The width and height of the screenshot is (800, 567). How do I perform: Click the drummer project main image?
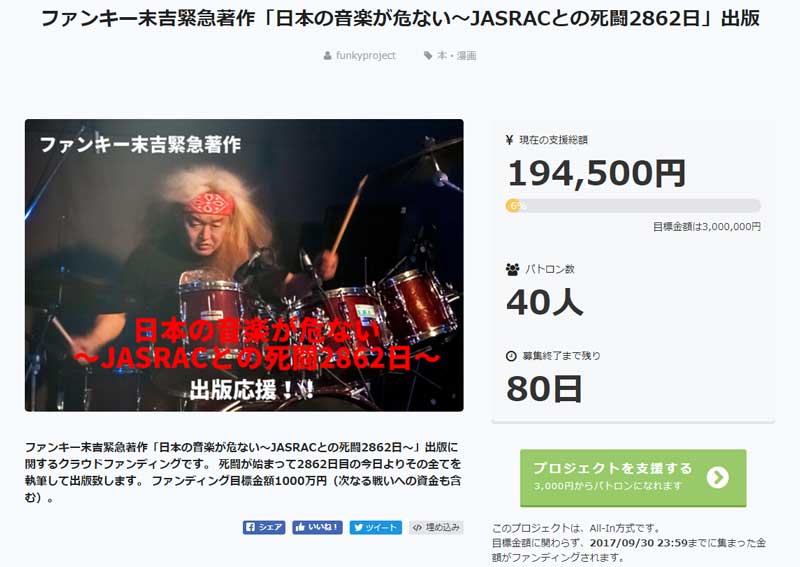click(244, 265)
